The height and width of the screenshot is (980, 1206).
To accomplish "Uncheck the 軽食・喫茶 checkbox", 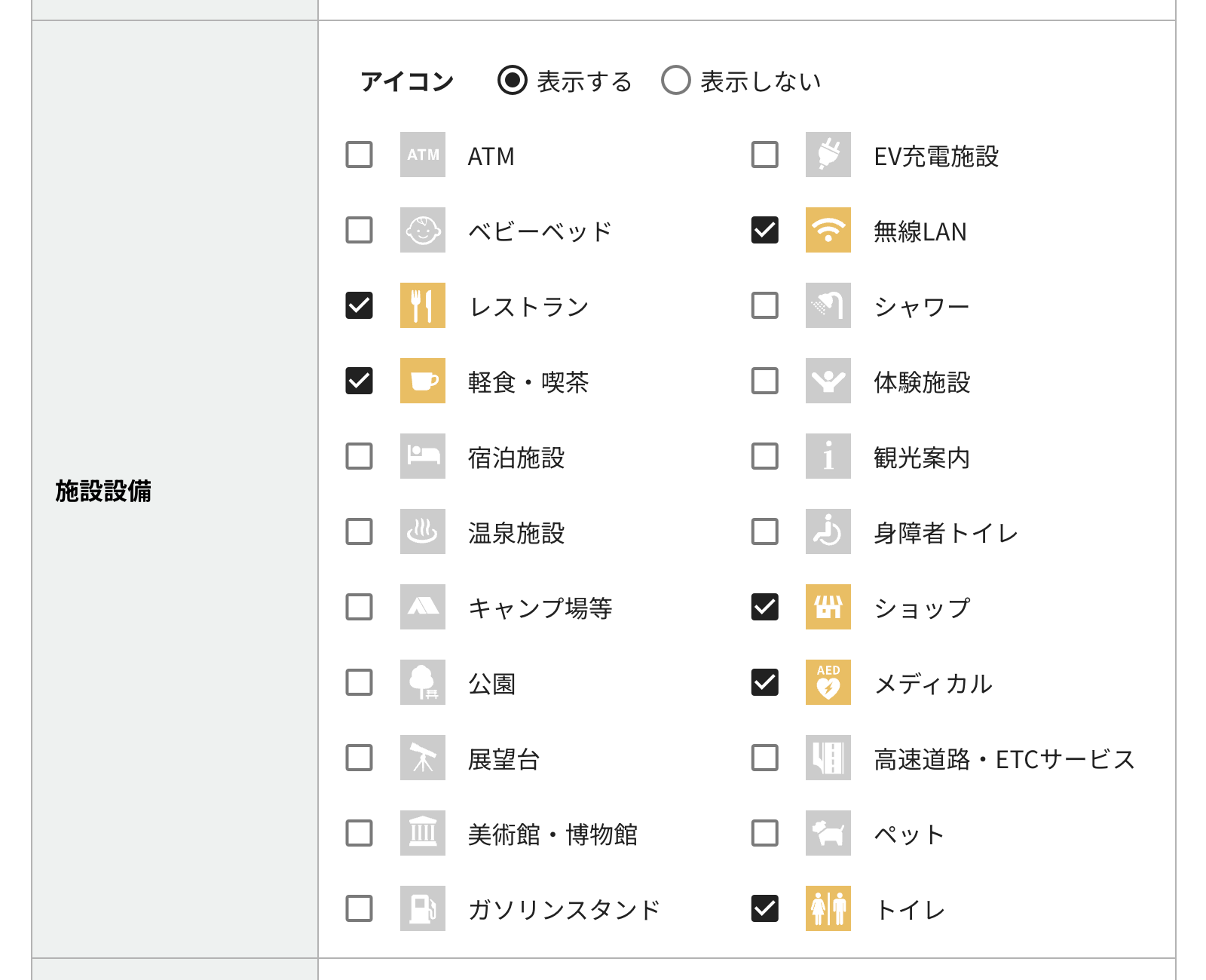I will point(359,381).
